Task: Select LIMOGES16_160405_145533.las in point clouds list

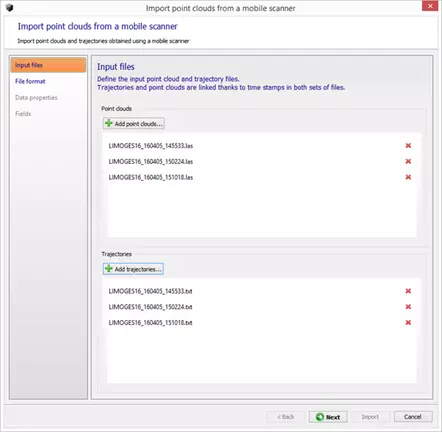Action: 151,146
